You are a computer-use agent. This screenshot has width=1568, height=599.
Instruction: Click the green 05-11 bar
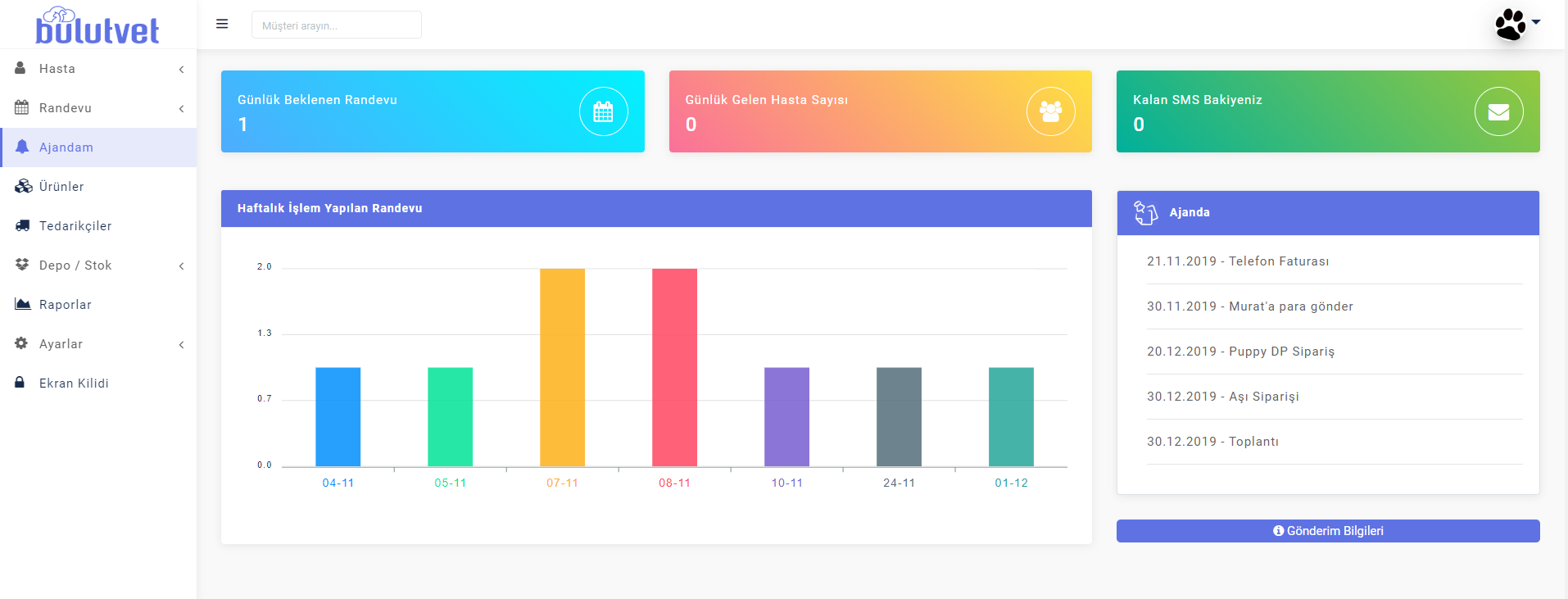click(x=451, y=417)
